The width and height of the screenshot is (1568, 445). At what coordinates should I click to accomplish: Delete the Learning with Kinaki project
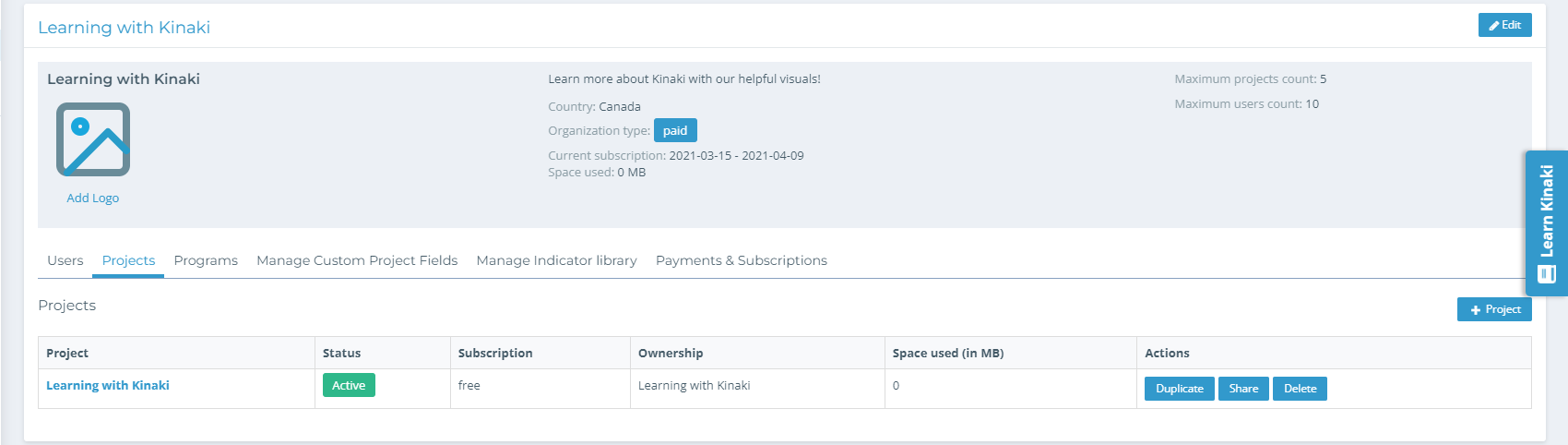[1300, 389]
